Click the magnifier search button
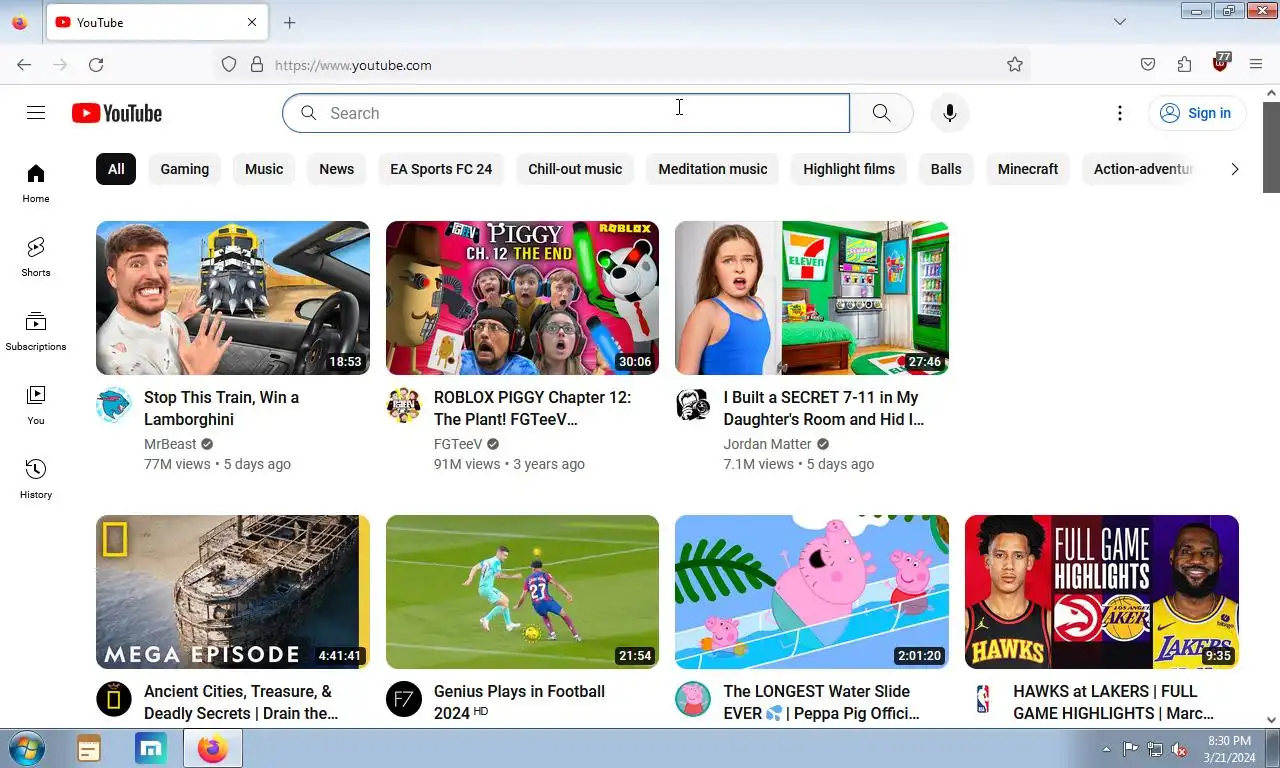The height and width of the screenshot is (768, 1280). tap(881, 113)
